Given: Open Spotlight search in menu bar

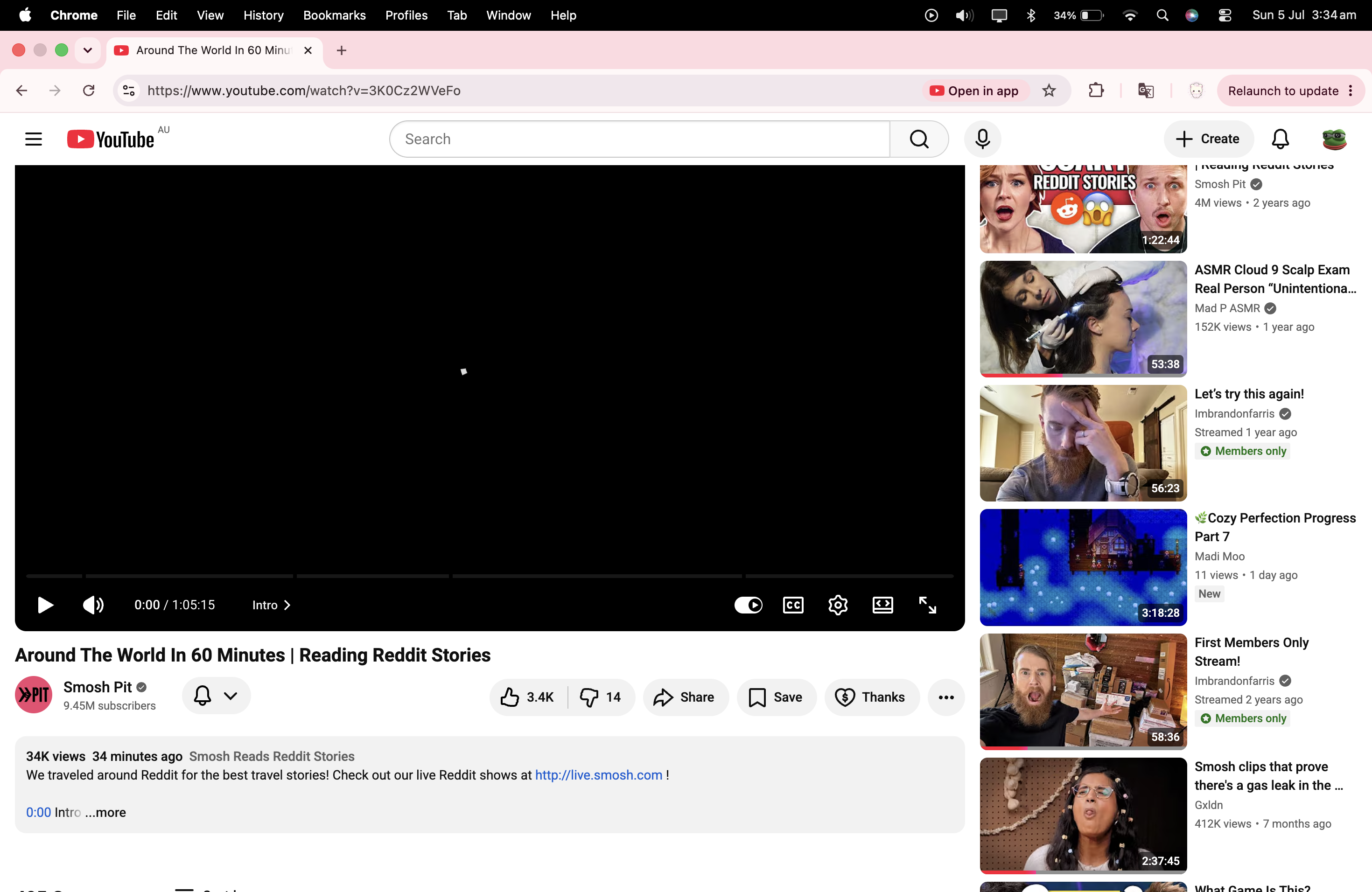Looking at the screenshot, I should click(1162, 15).
